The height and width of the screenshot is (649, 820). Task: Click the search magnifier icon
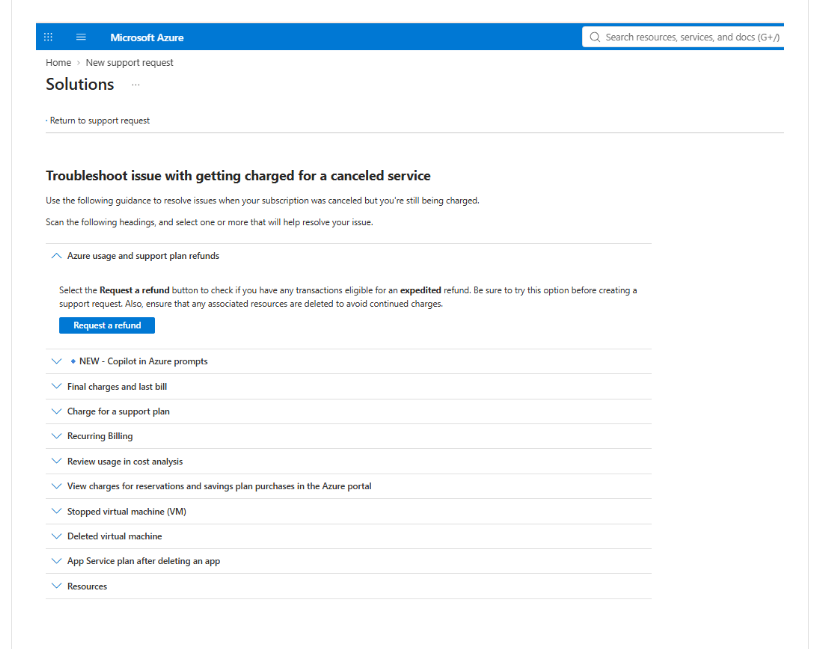595,37
